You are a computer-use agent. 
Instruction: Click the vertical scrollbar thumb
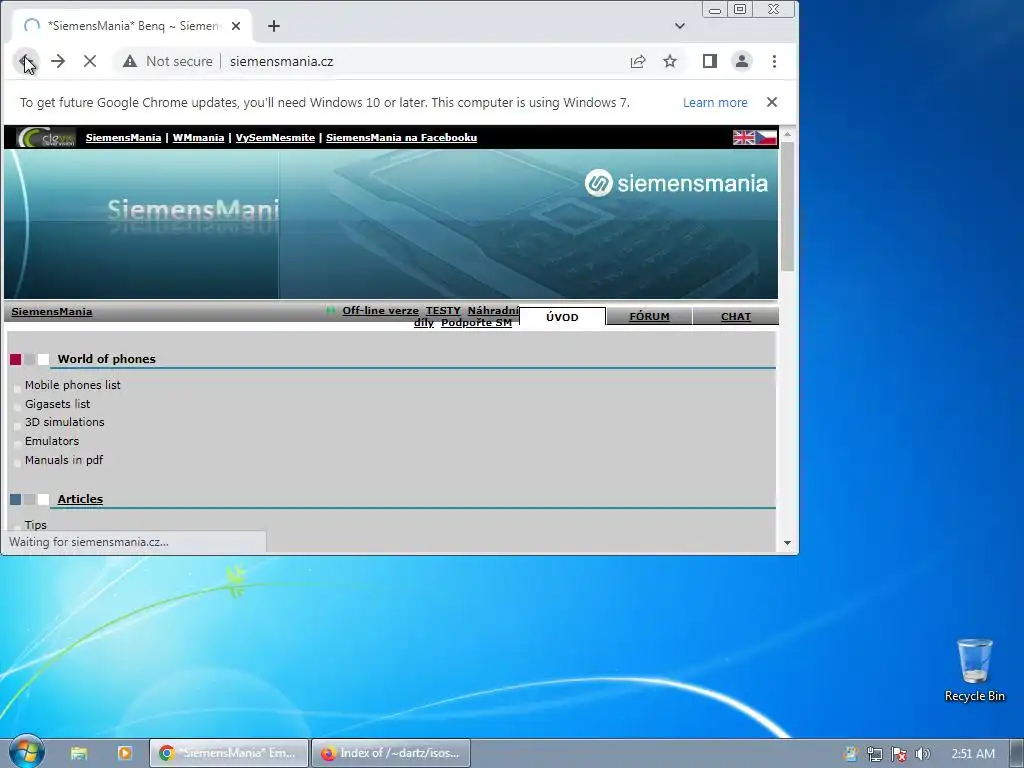[x=787, y=206]
